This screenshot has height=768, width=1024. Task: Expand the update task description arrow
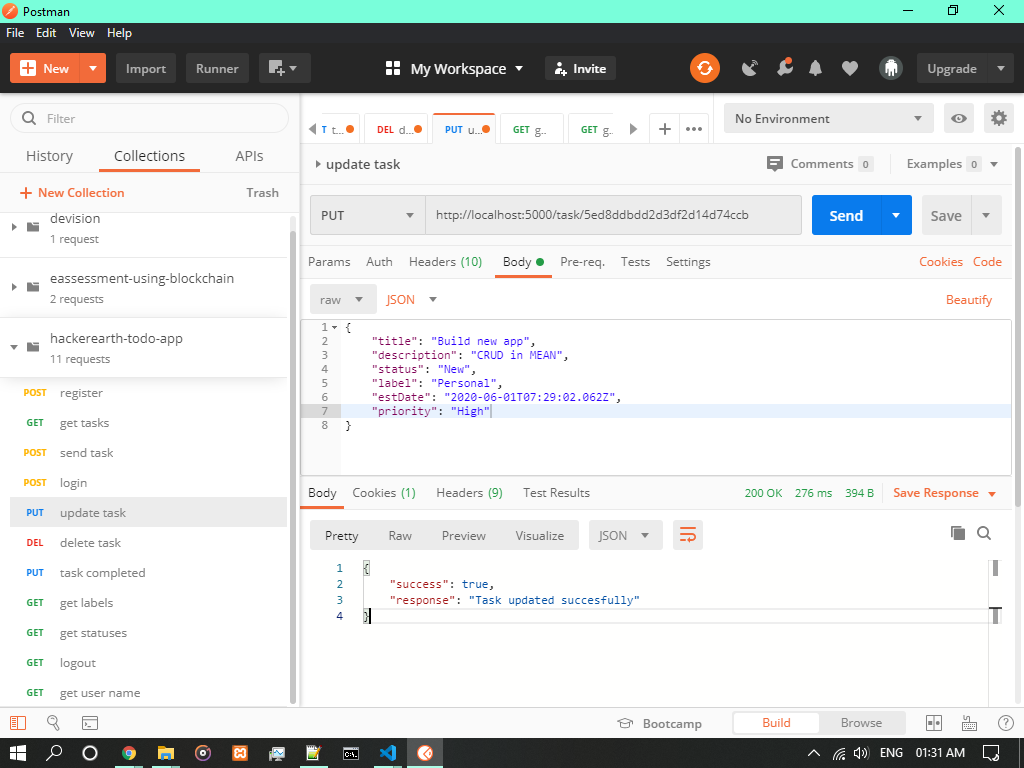[x=318, y=165]
